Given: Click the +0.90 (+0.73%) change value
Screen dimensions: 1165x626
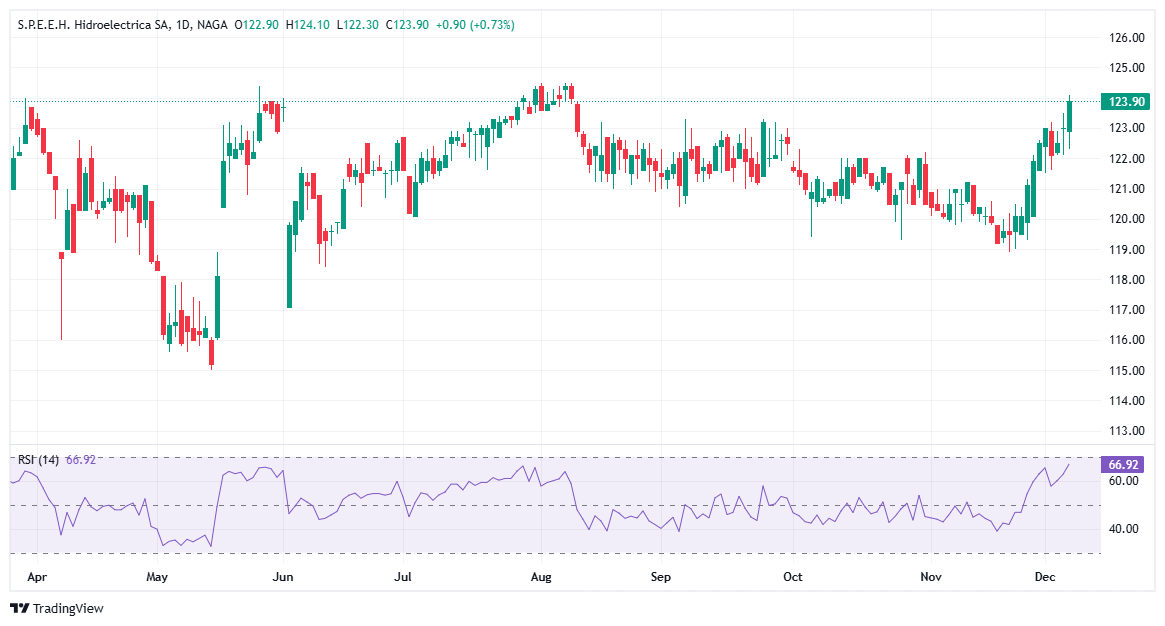Looking at the screenshot, I should coord(475,25).
